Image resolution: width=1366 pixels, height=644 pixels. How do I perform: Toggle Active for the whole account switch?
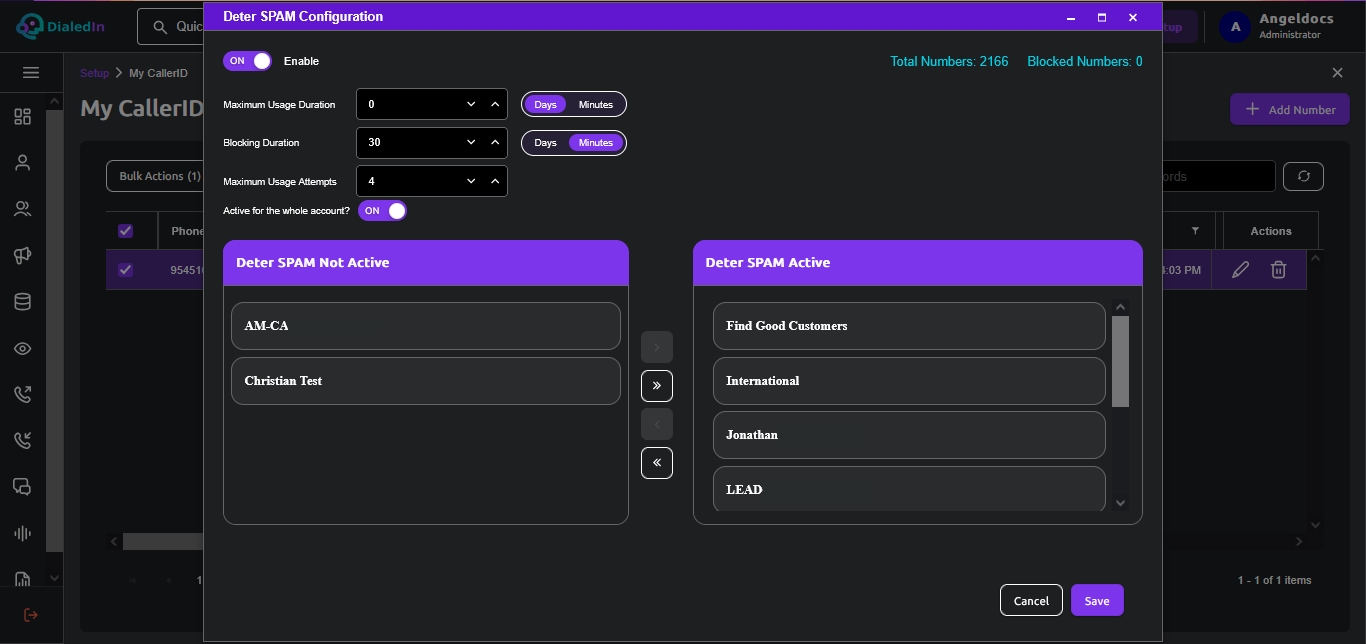pyautogui.click(x=382, y=211)
